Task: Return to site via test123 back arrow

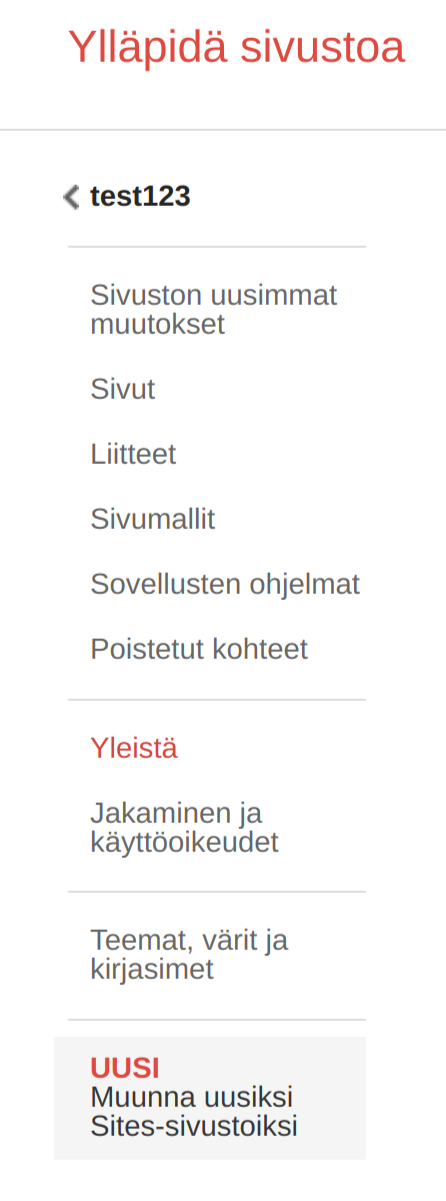Action: click(x=71, y=197)
